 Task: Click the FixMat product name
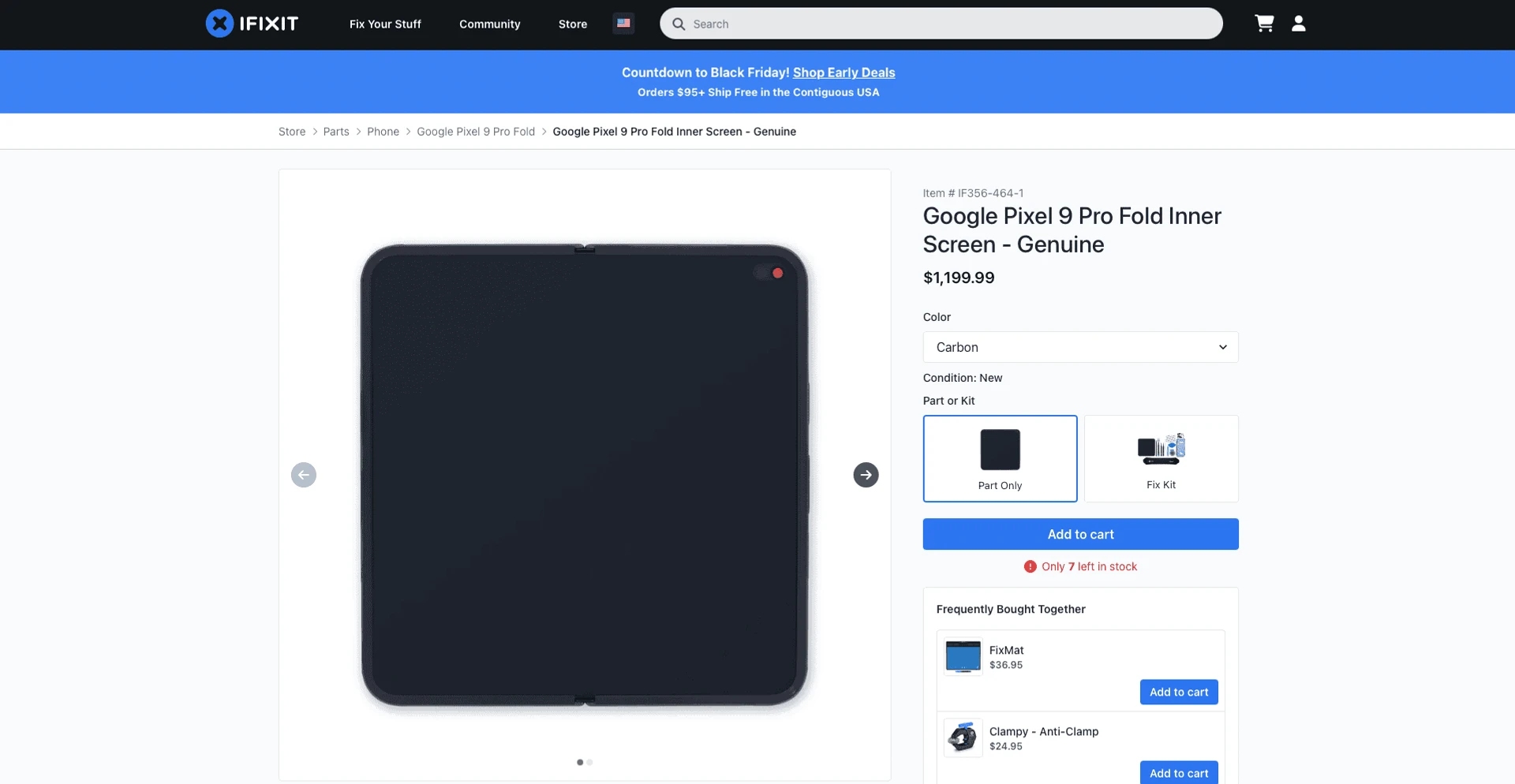(1006, 650)
